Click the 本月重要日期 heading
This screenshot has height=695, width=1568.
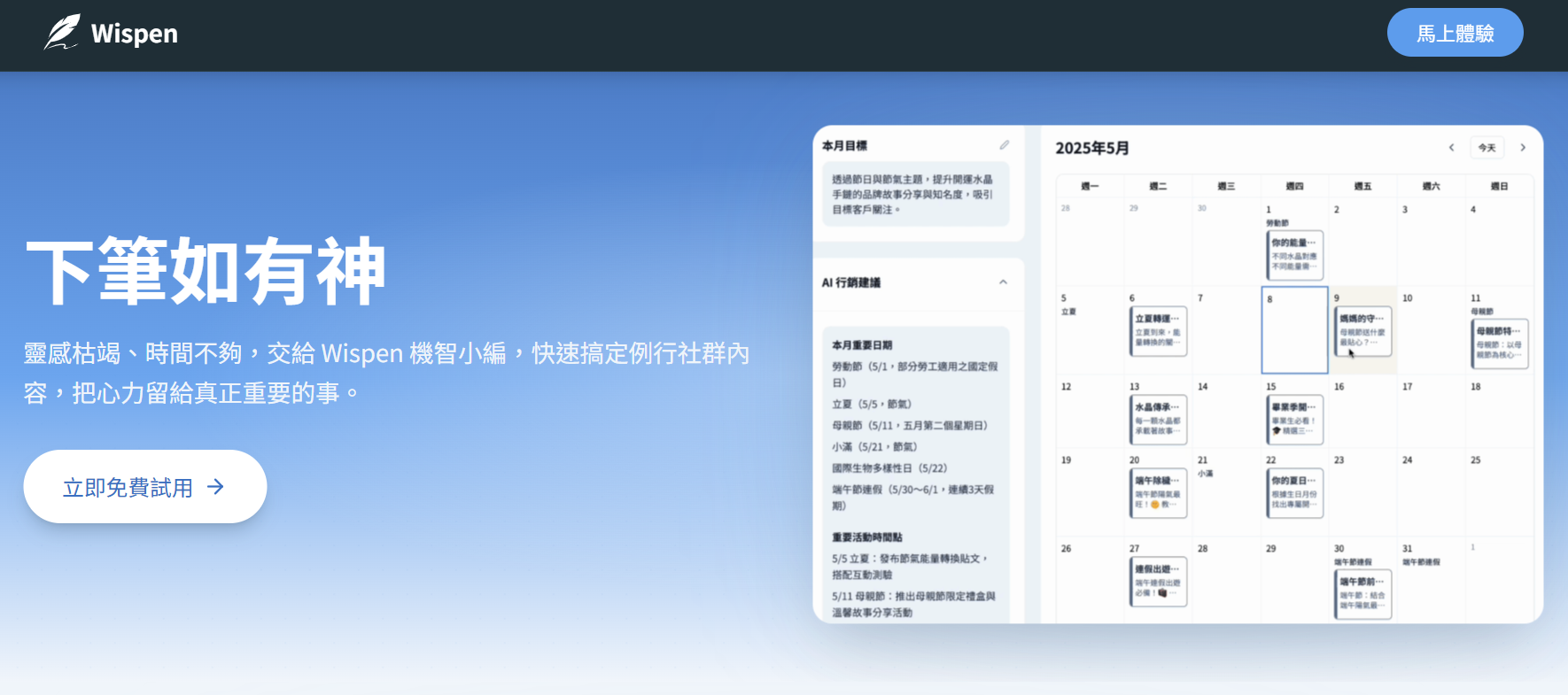pos(862,345)
